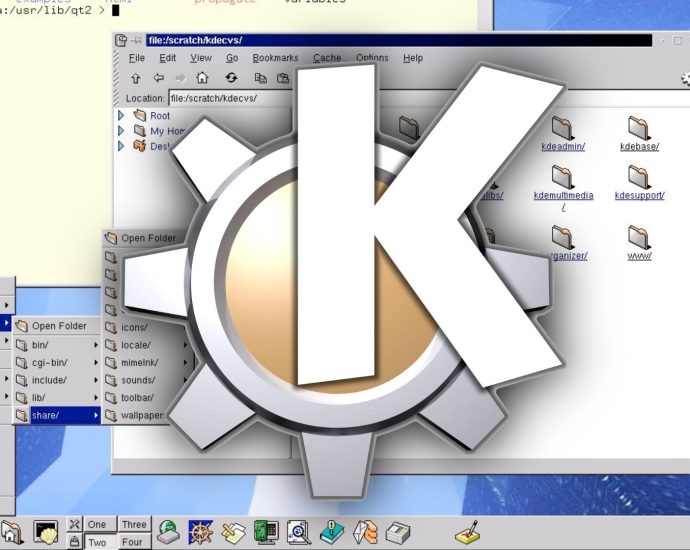Switch to desktop Three in pager

point(134,524)
